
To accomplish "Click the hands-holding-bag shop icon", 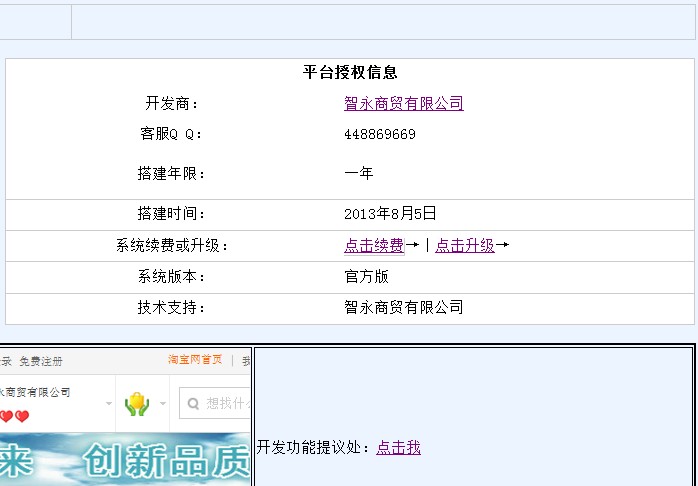I will (137, 404).
